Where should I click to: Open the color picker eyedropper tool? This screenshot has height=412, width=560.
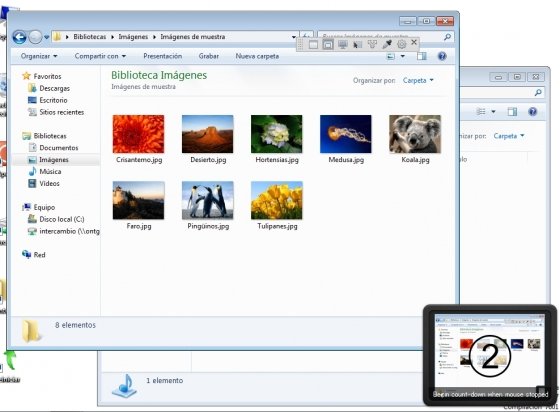click(x=387, y=44)
